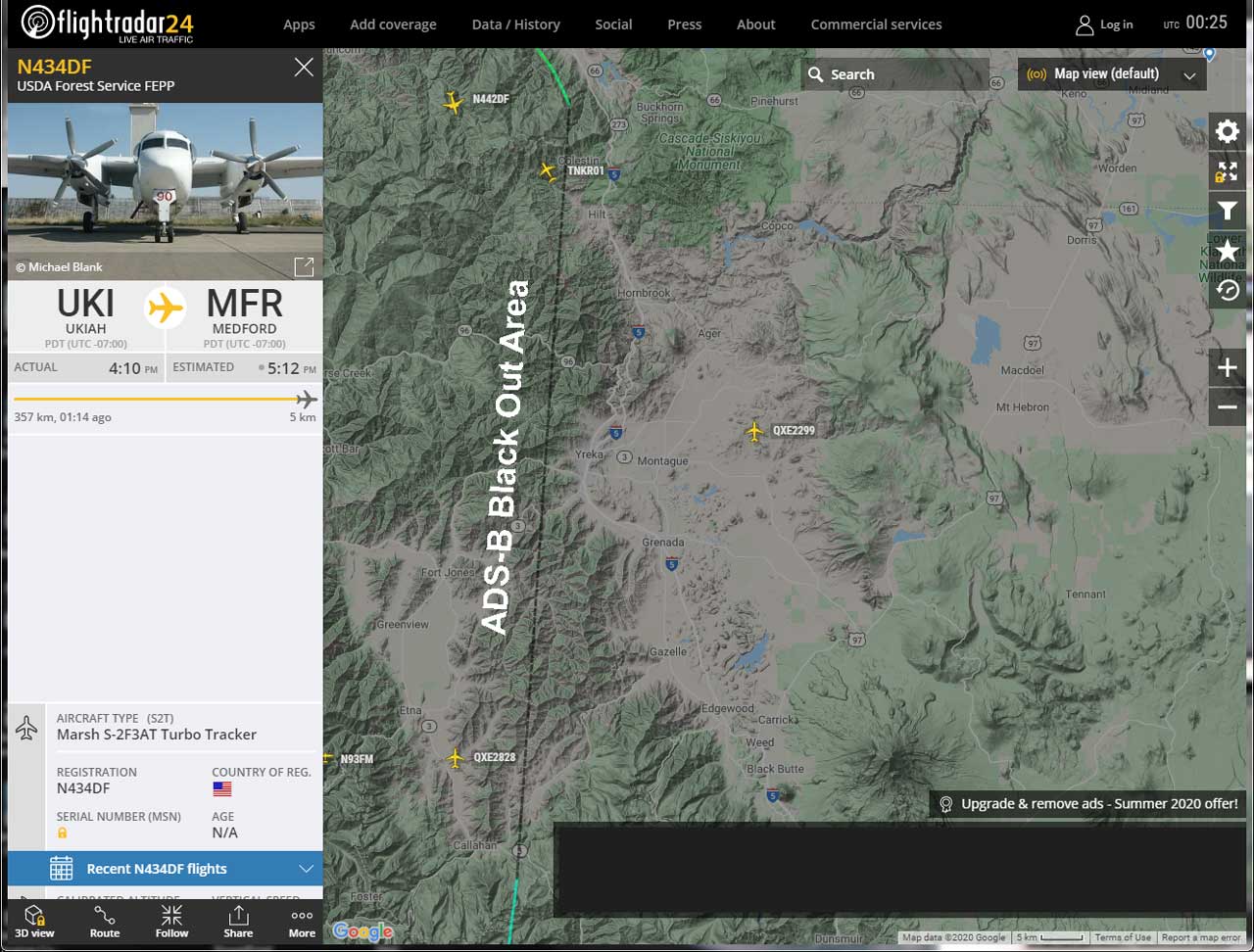Open Terms of Use link

pyautogui.click(x=1123, y=937)
